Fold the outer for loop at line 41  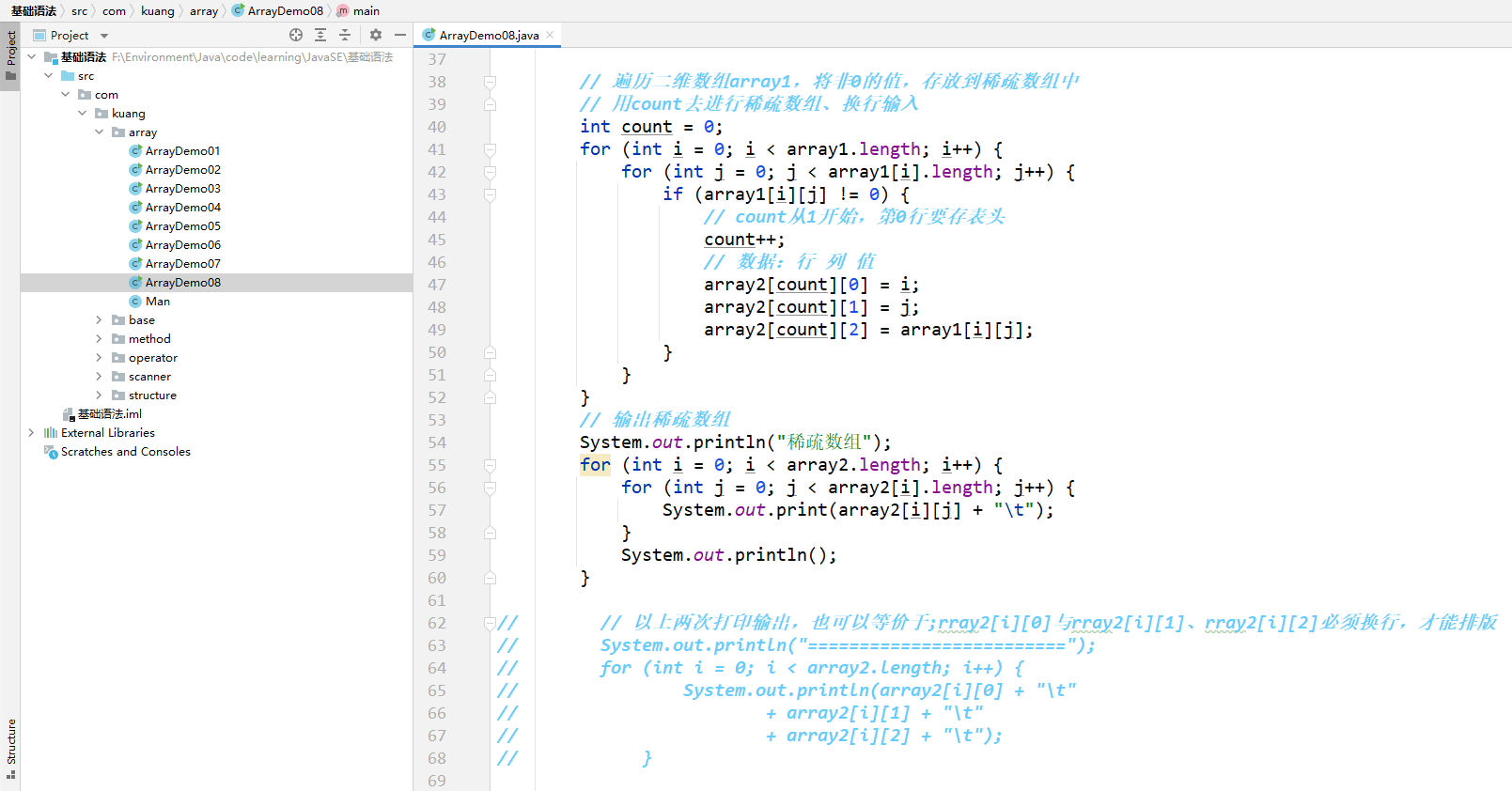(x=491, y=150)
